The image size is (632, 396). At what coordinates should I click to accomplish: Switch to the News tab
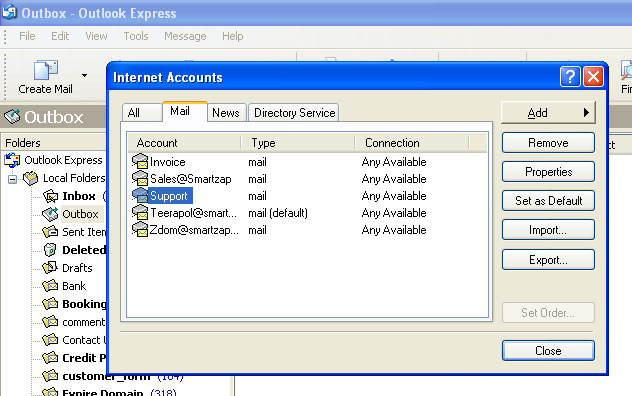pyautogui.click(x=226, y=113)
